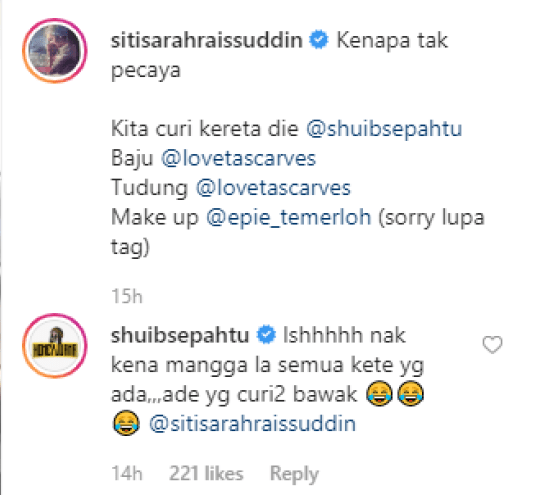Open sitisarahraissuddin's profile picture story
The width and height of the screenshot is (544, 495).
[x=55, y=51]
